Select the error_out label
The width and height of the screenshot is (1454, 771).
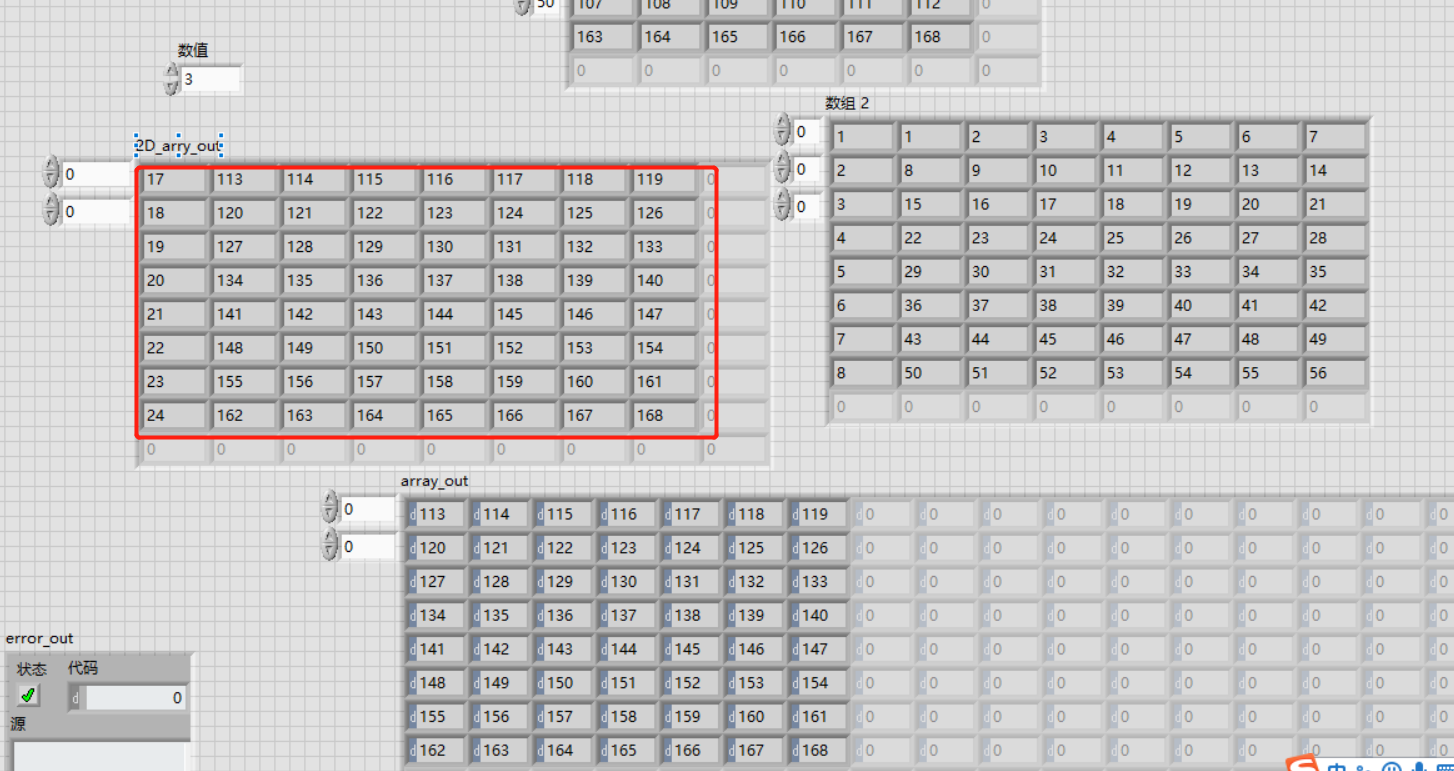point(39,638)
